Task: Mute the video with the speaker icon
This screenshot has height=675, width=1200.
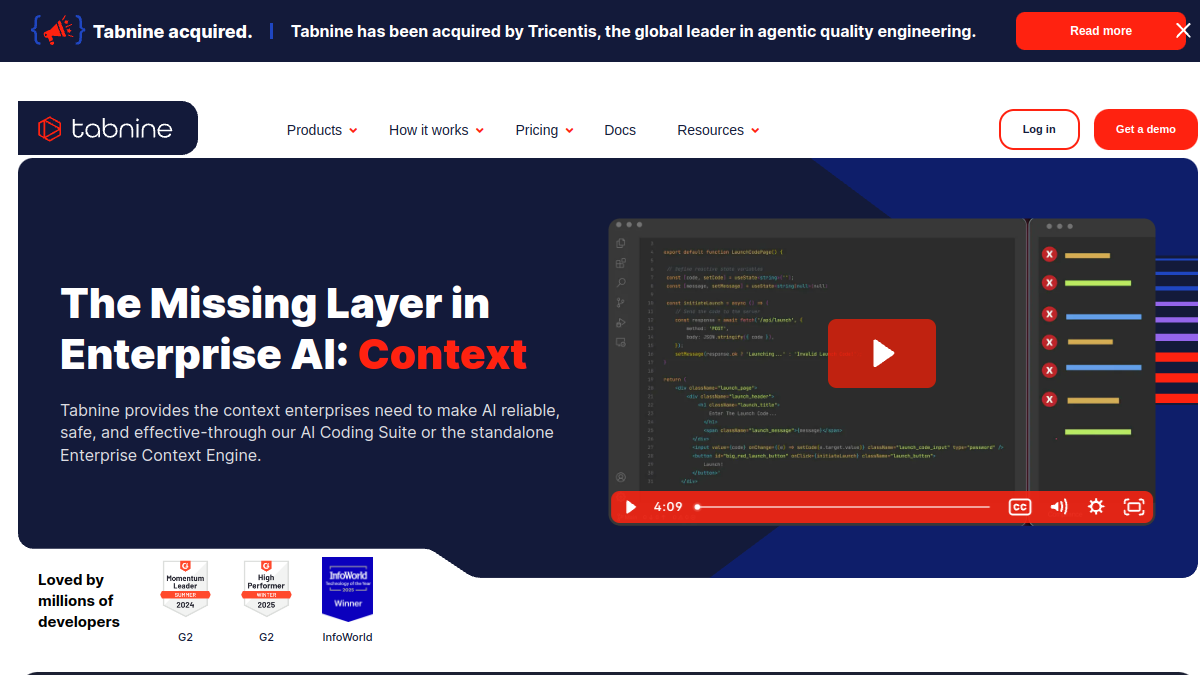Action: coord(1059,507)
